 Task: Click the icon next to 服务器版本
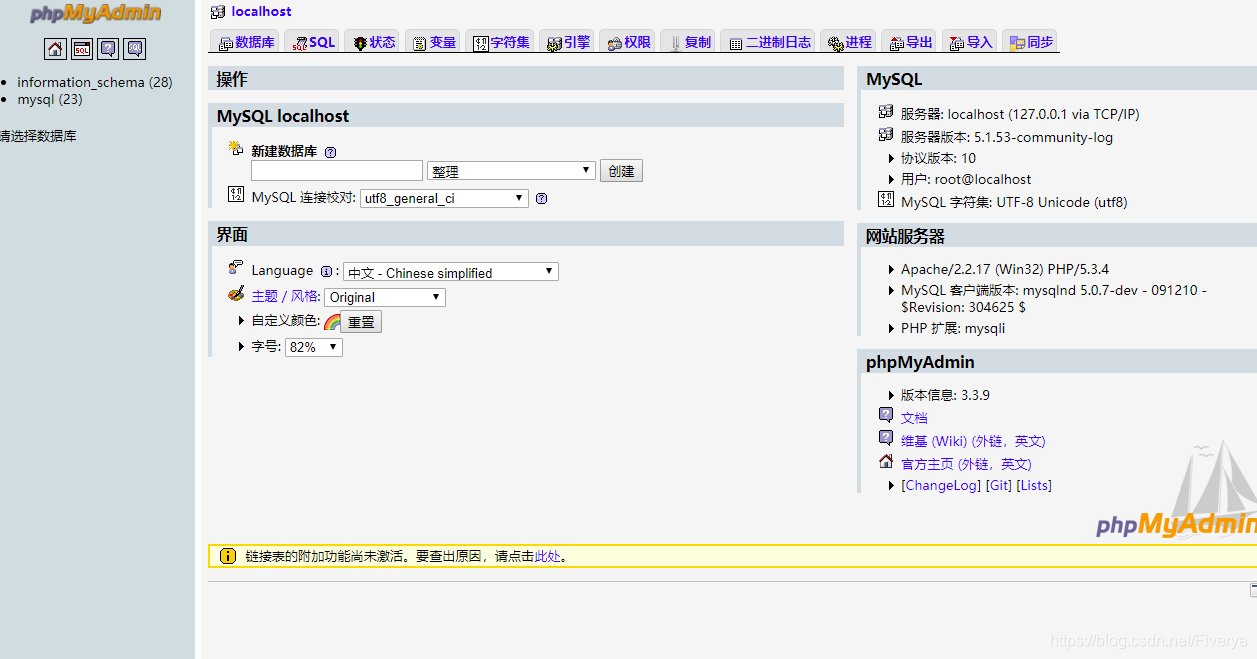click(x=886, y=135)
